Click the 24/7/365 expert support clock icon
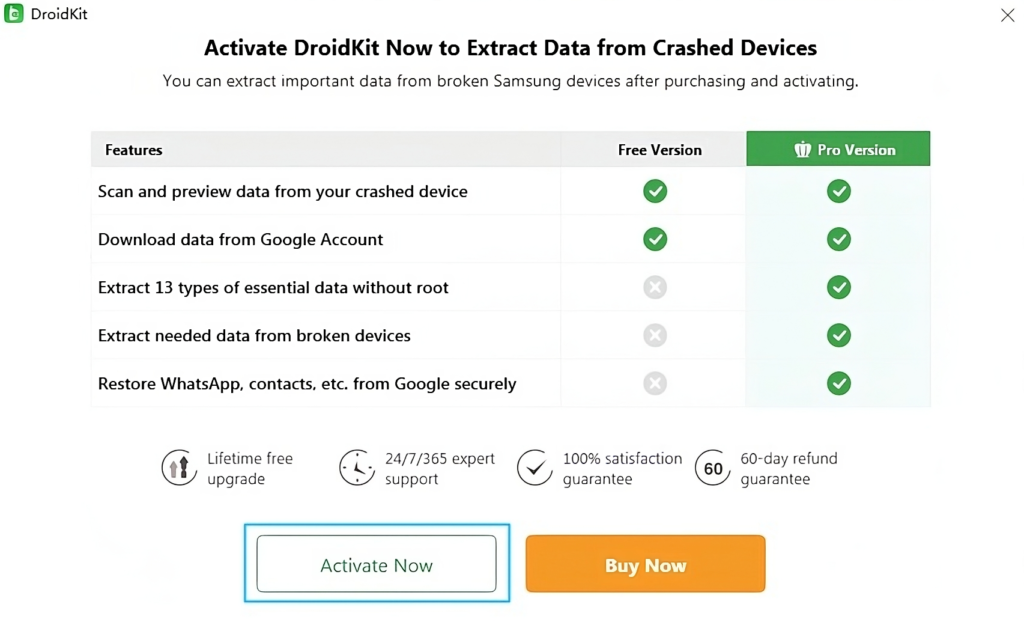 pyautogui.click(x=356, y=467)
